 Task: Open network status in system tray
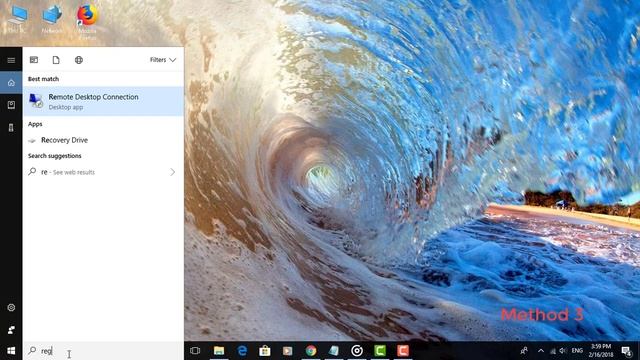pos(553,351)
